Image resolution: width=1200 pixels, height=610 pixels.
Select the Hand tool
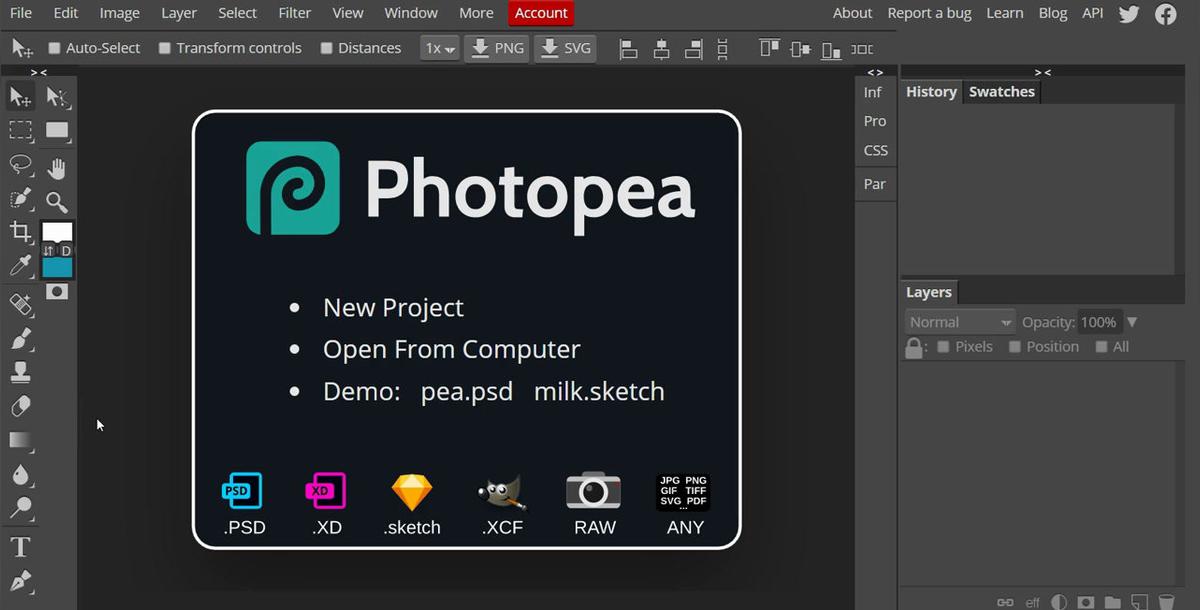click(57, 168)
